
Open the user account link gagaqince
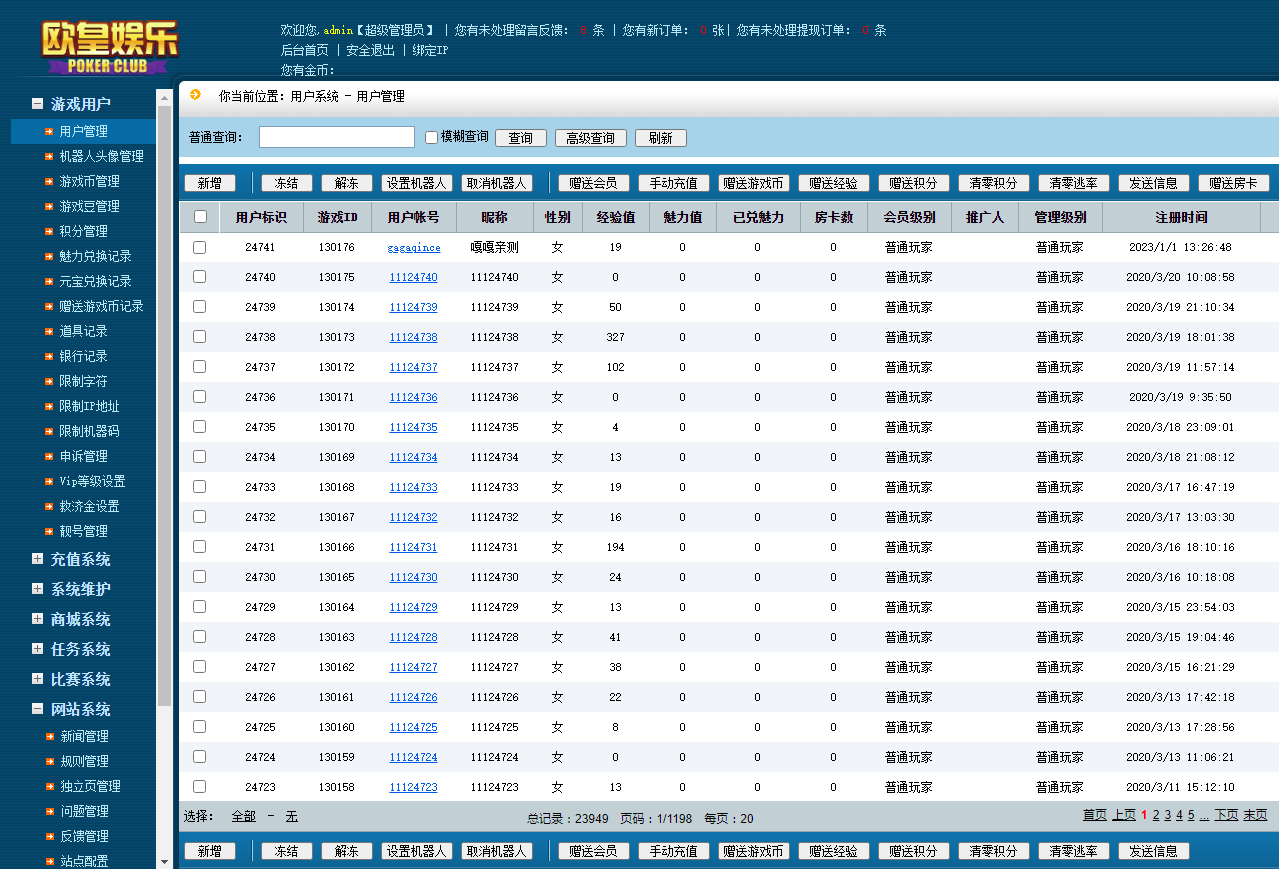413,248
